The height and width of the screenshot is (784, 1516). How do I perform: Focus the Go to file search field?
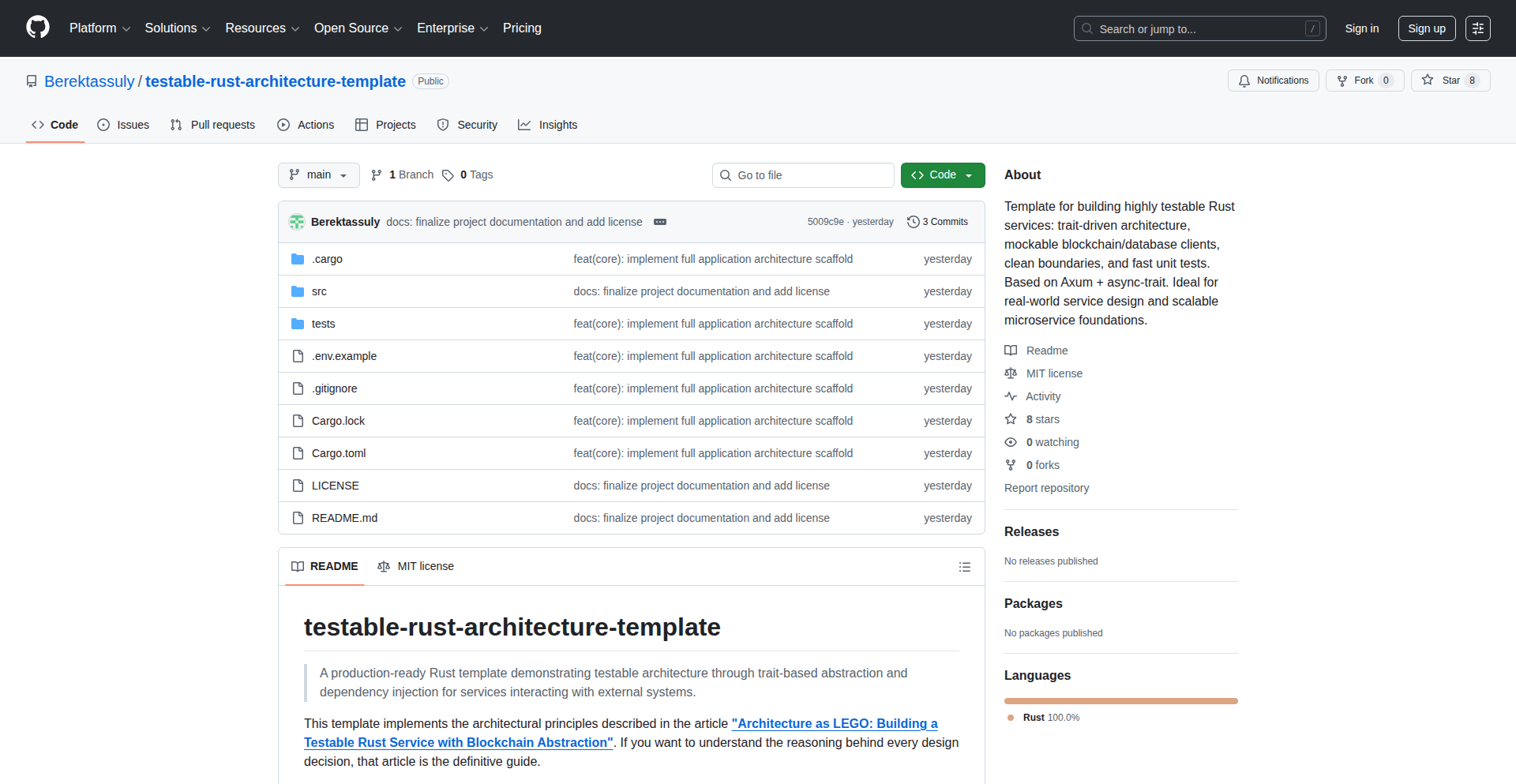803,175
